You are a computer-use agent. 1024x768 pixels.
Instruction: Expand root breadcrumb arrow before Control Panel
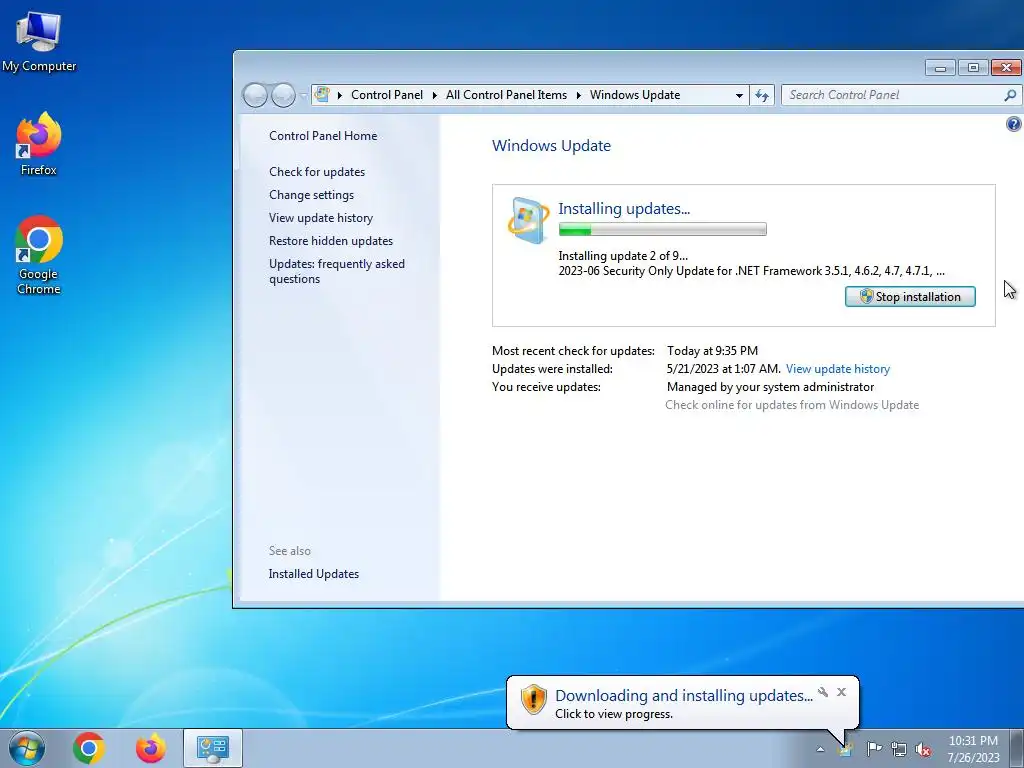[x=340, y=95]
